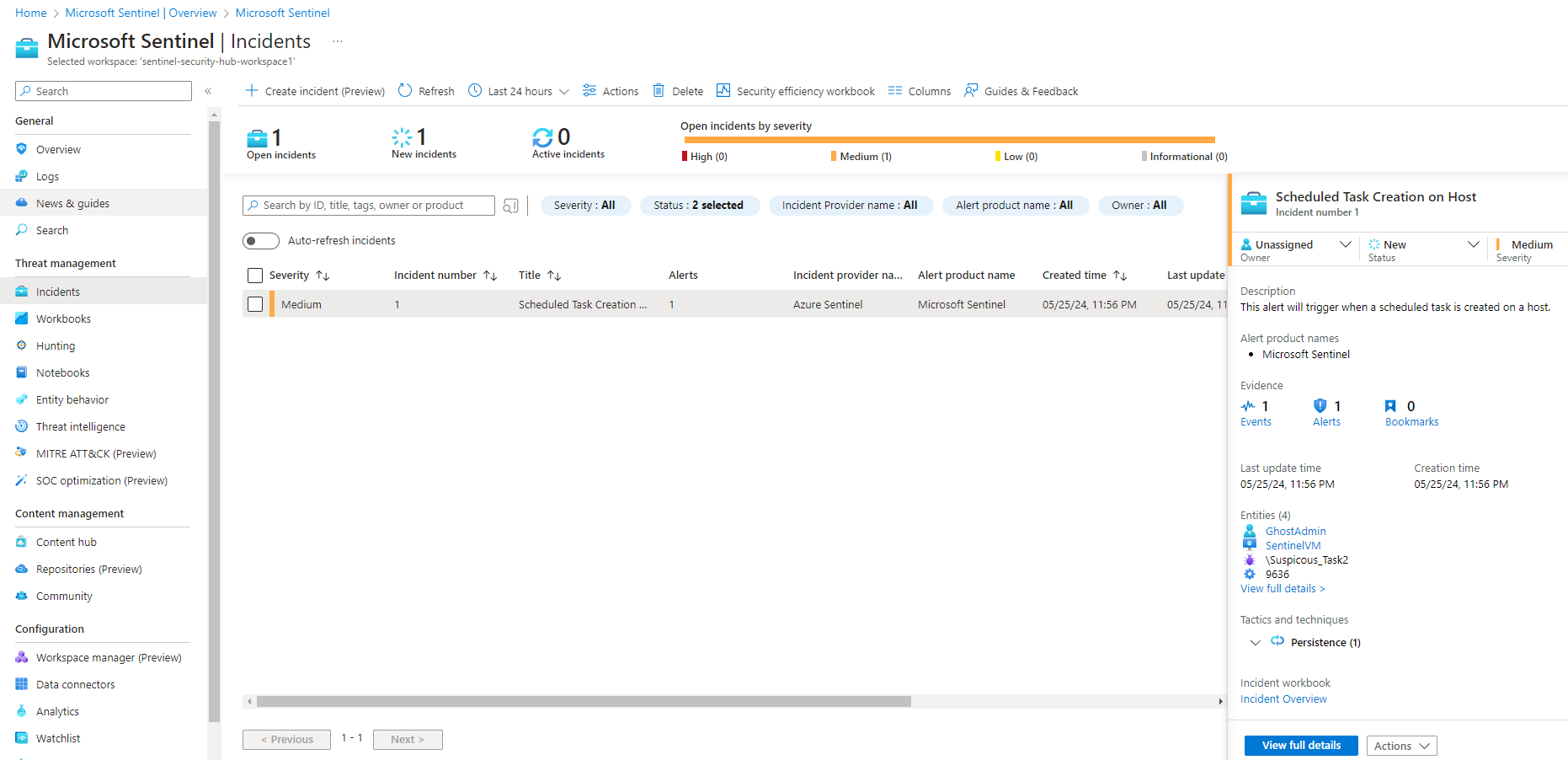This screenshot has height=760, width=1568.
Task: Click the View full details button
Action: 1301,746
